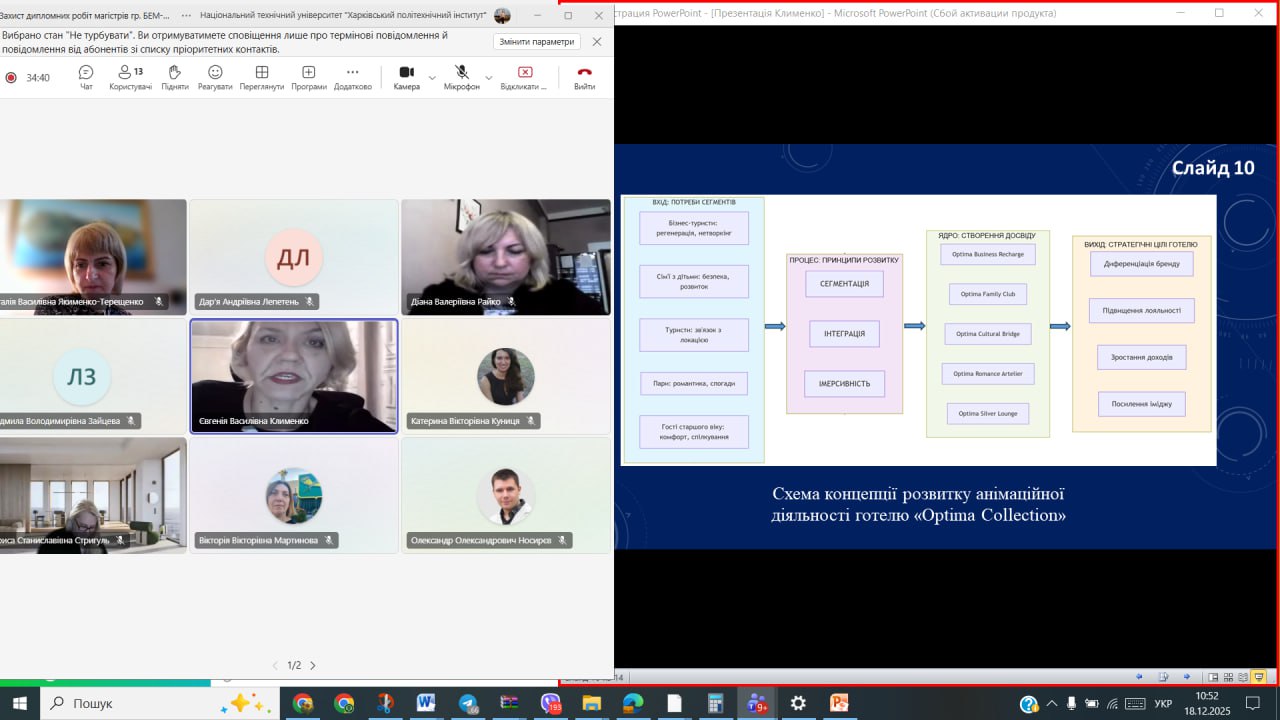Open Microsoft Word from the taskbar
The width and height of the screenshot is (1280, 720).
tap(426, 703)
